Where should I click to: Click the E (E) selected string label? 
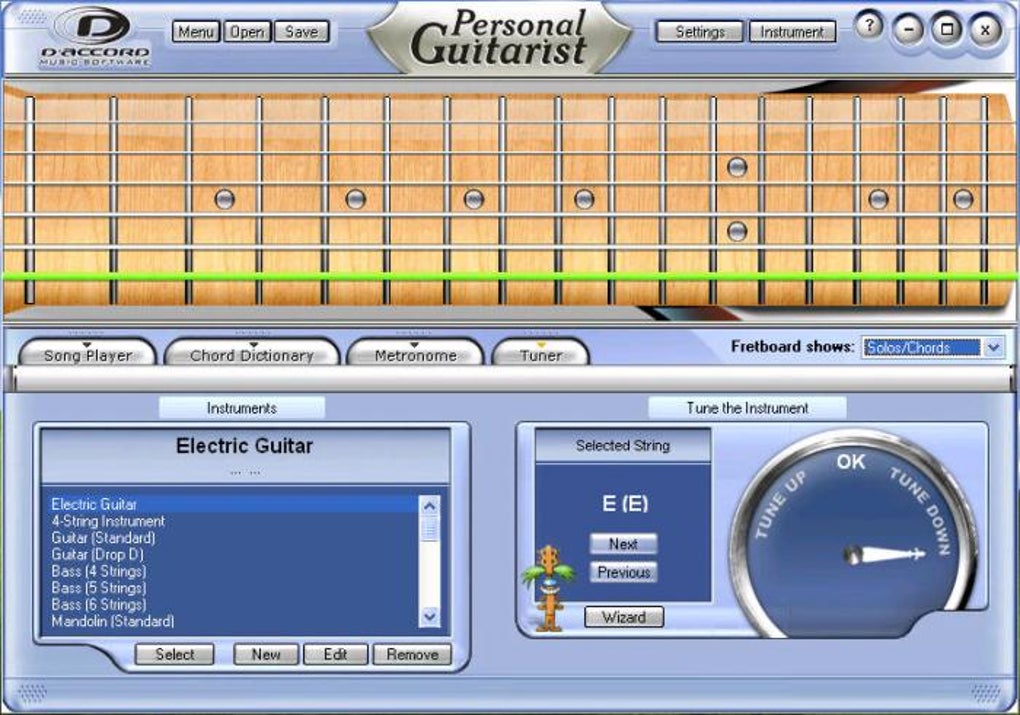point(624,504)
